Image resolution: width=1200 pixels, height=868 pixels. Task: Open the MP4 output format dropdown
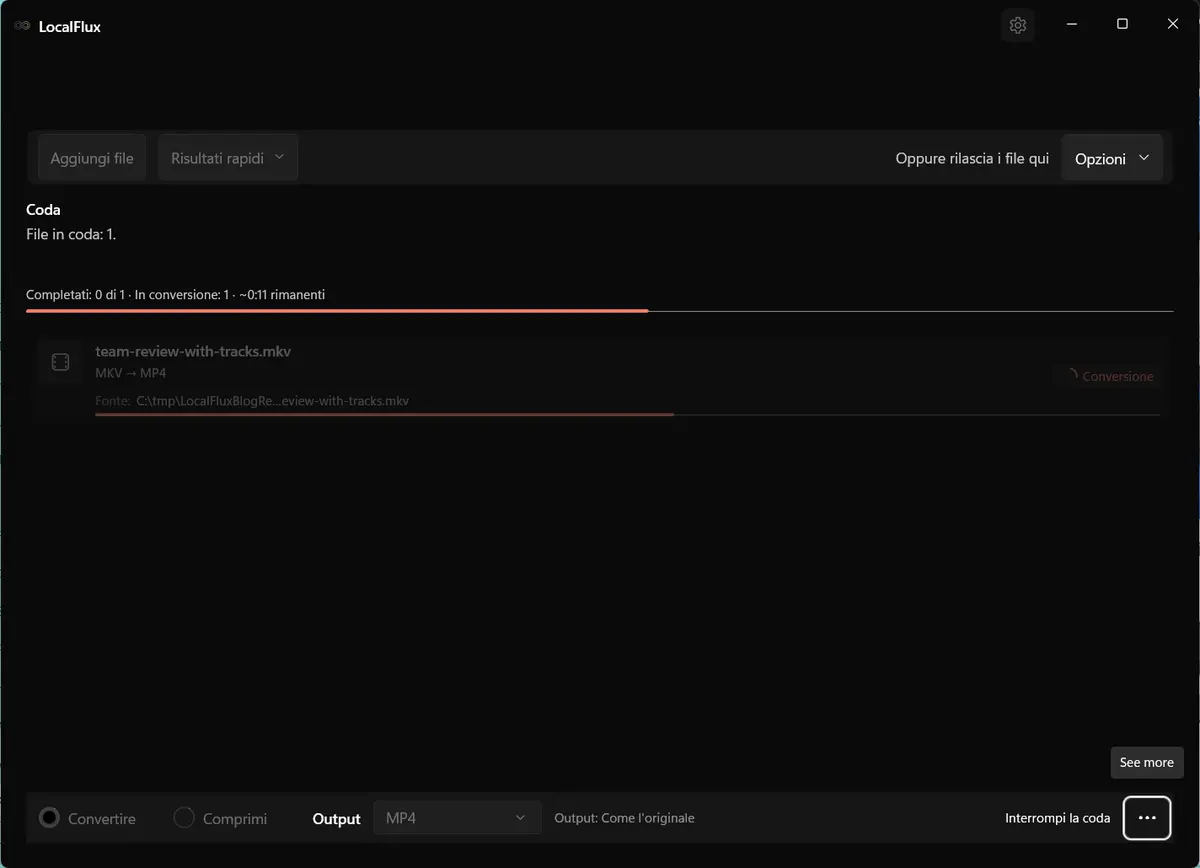[x=457, y=818]
